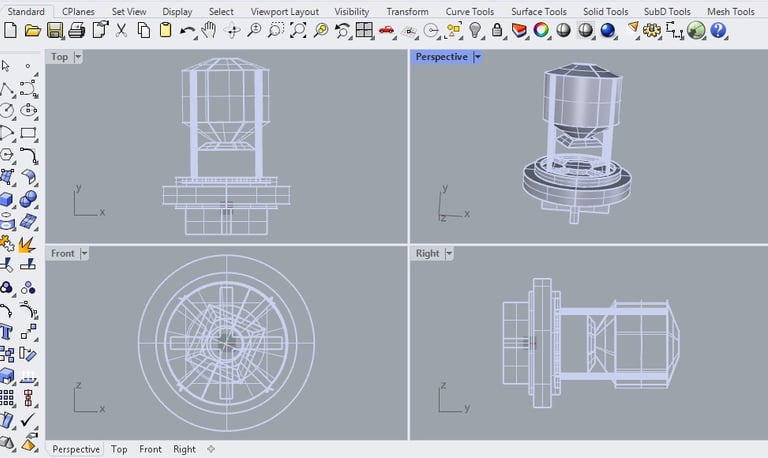Join objects with the puzzle piece icon
The width and height of the screenshot is (768, 458).
6,243
